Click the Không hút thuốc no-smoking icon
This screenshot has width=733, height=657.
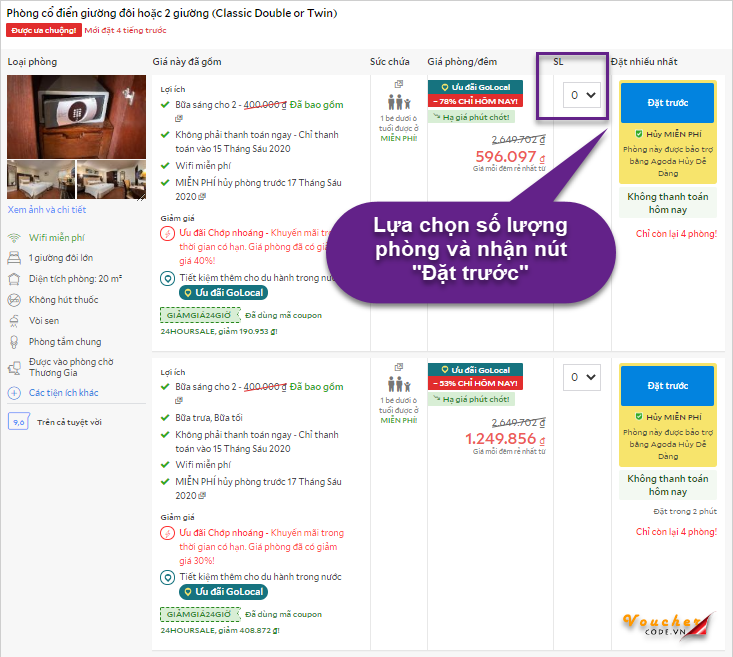tap(14, 299)
